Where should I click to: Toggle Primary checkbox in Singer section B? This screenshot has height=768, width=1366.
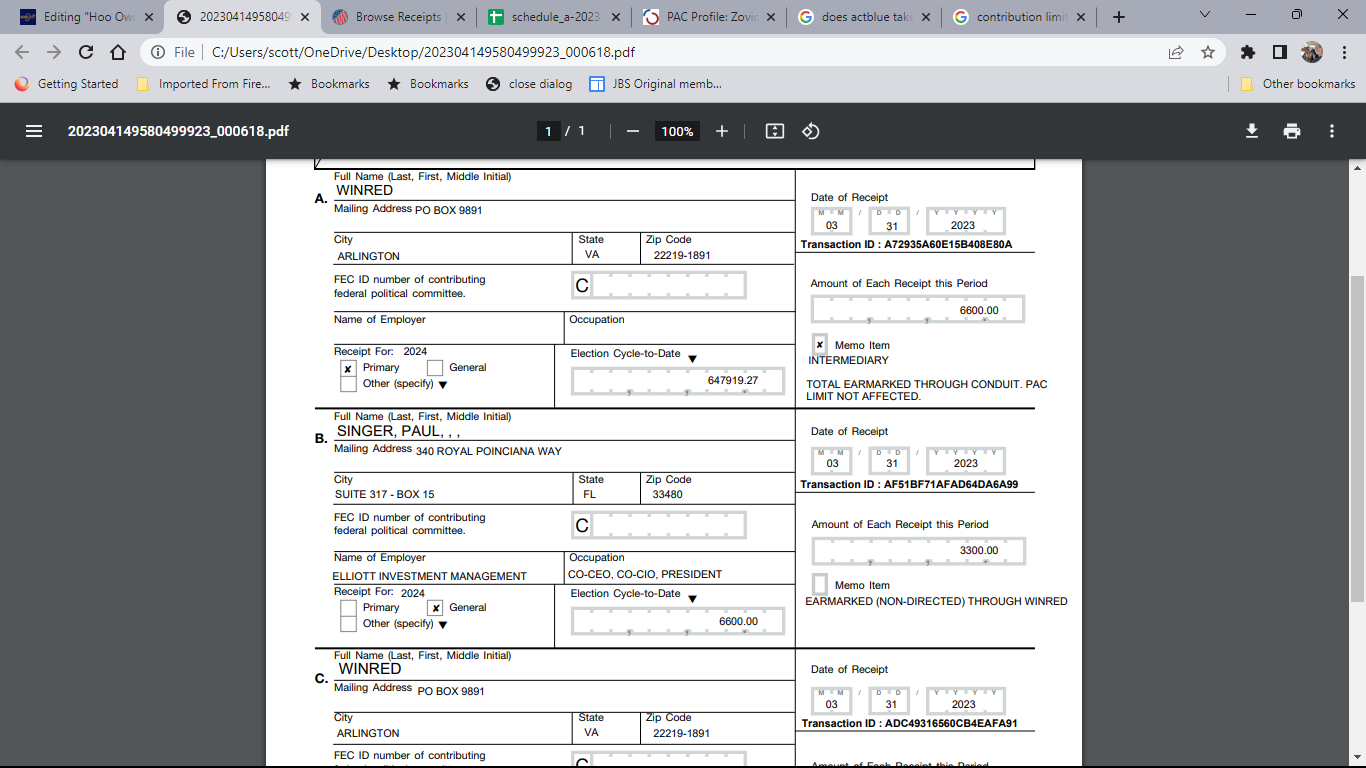tap(348, 608)
